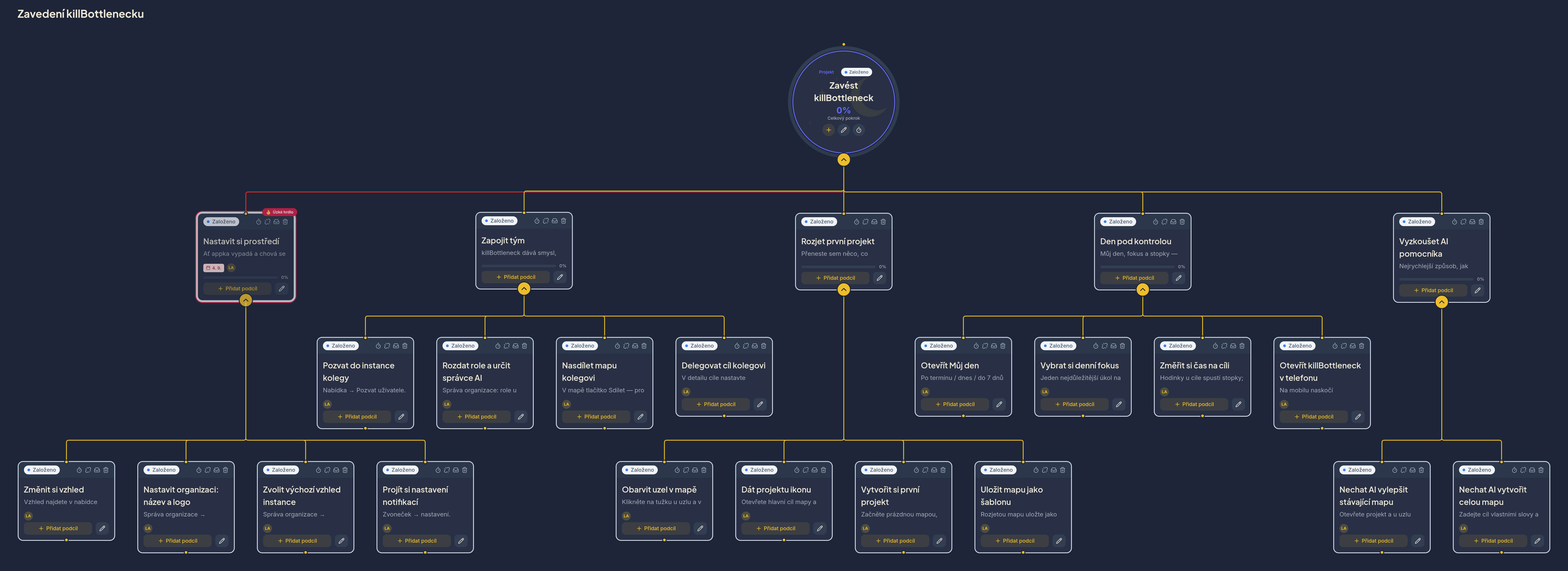
Task: Click Přidat podcíl on Nasdílet mapu kolegovi card
Action: pyautogui.click(x=596, y=417)
